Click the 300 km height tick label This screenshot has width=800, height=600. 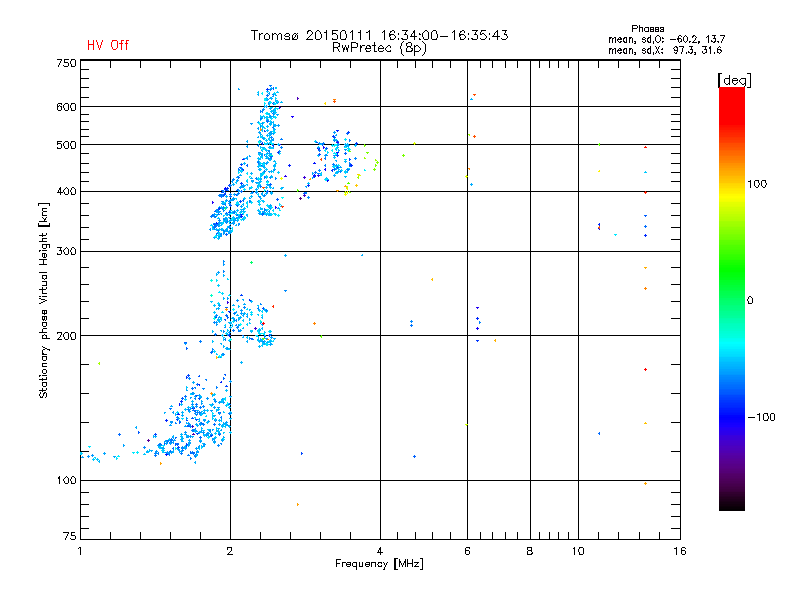(x=66, y=251)
